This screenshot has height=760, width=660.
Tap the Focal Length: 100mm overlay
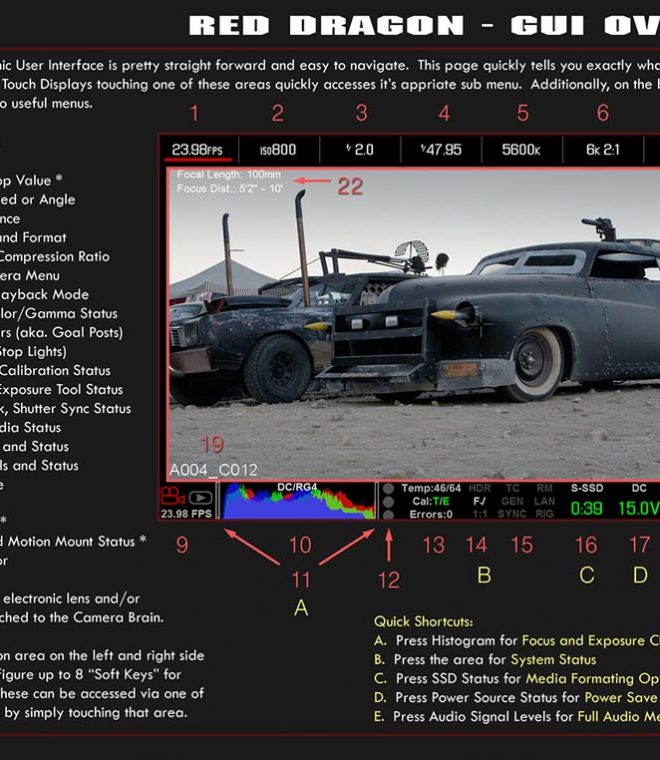click(x=229, y=174)
